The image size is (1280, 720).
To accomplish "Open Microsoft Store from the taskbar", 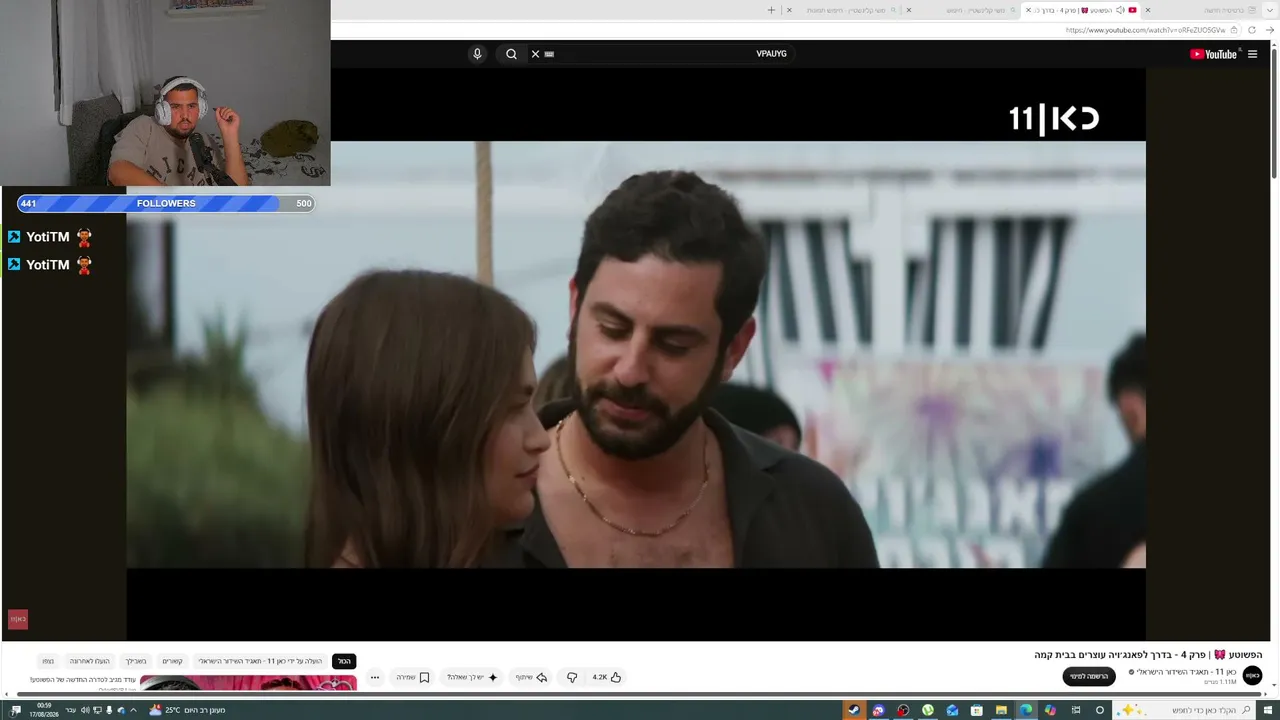I will [x=977, y=710].
